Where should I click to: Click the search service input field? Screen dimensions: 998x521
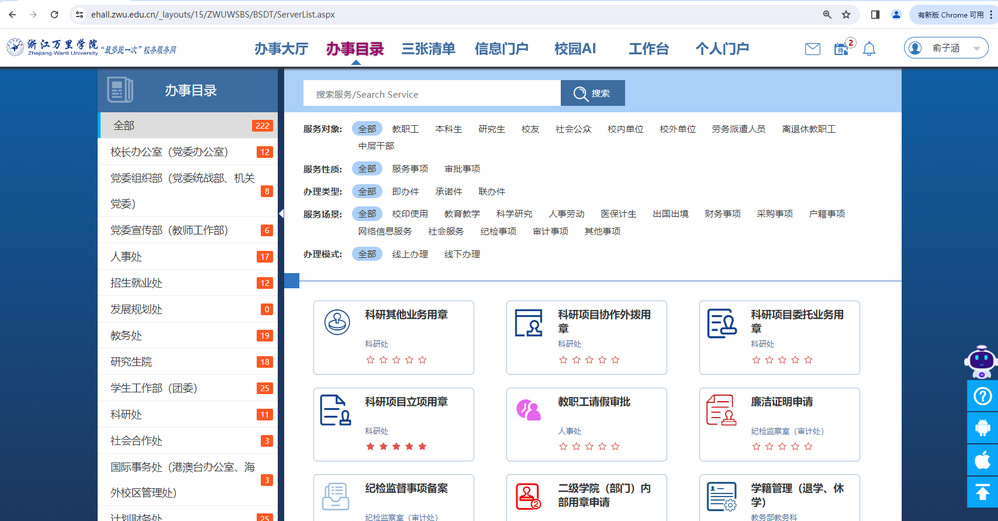pyautogui.click(x=432, y=94)
